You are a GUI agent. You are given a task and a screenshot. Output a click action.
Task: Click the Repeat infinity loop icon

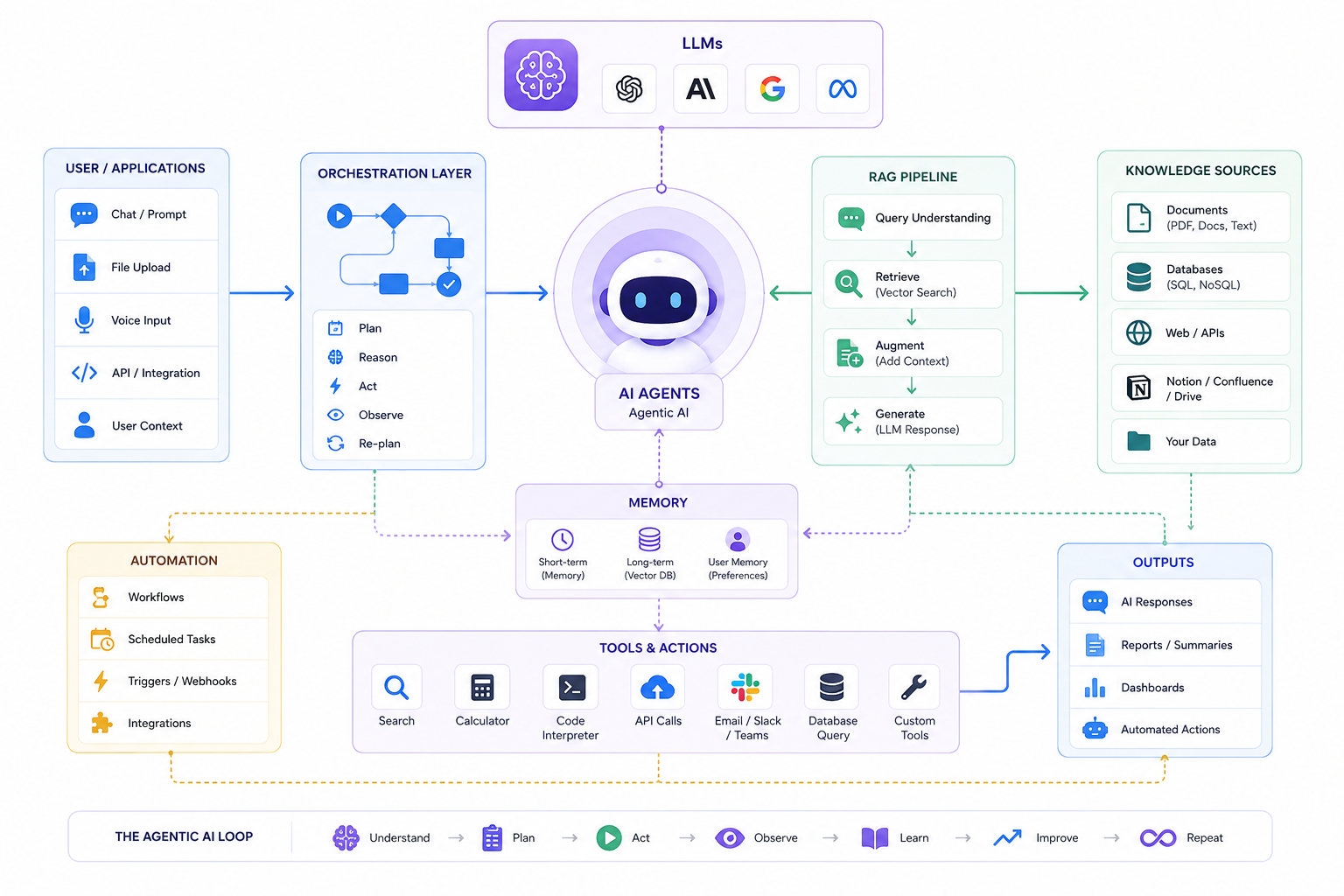point(1158,838)
